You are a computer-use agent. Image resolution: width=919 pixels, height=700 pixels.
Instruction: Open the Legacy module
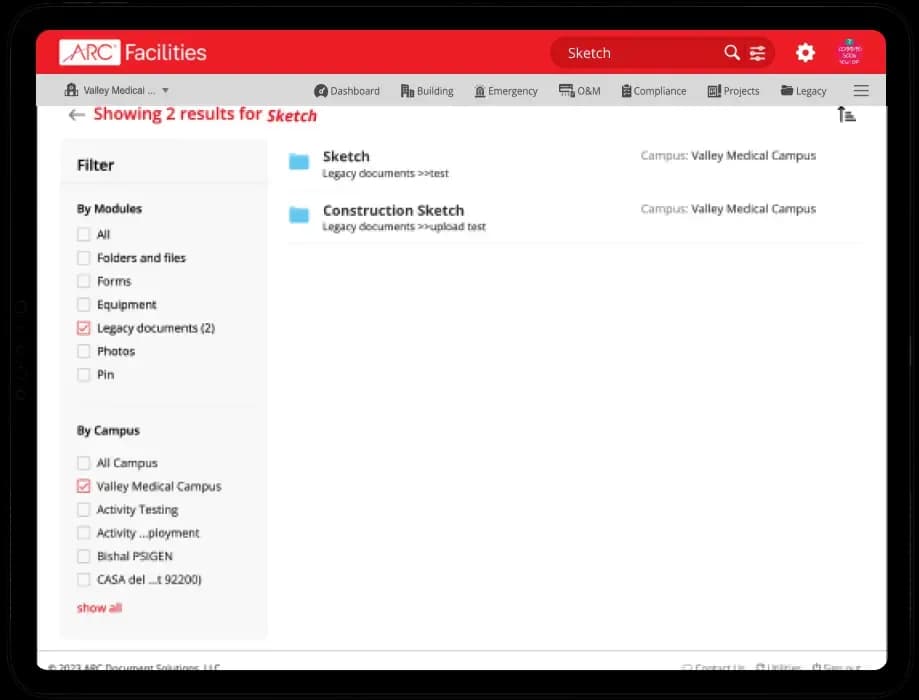coord(803,90)
